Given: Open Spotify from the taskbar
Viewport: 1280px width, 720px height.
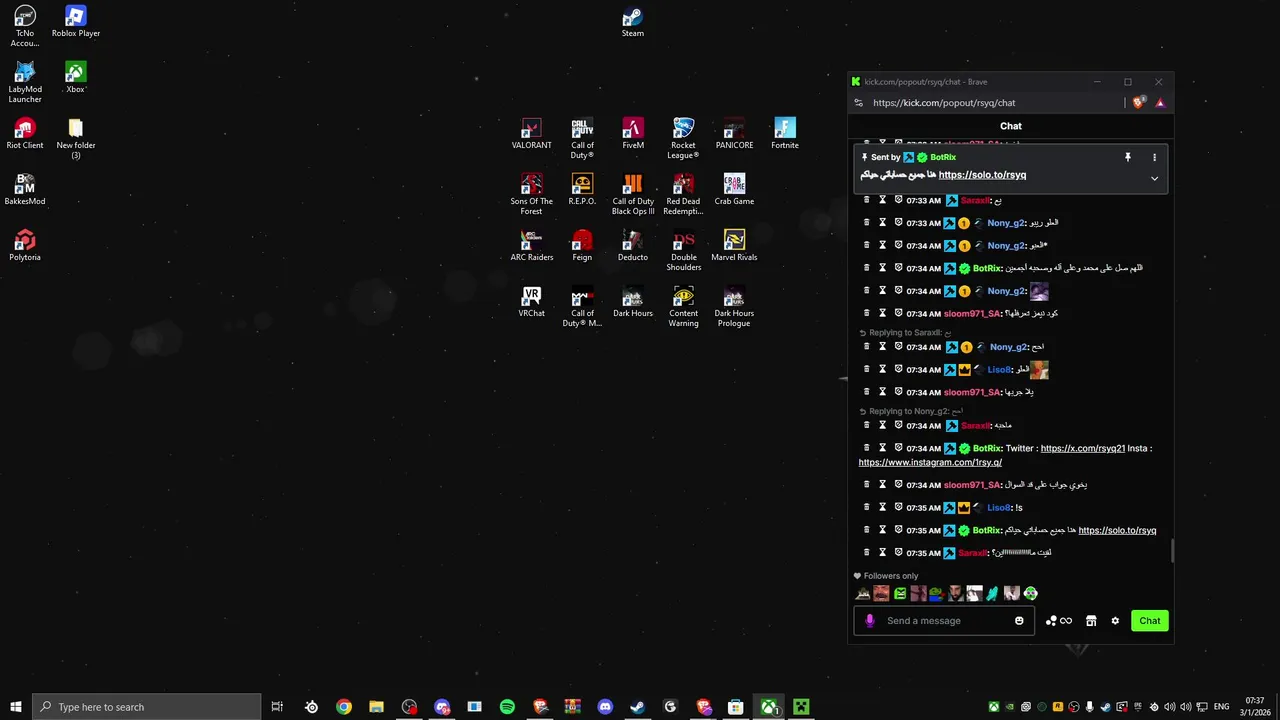Looking at the screenshot, I should [507, 707].
